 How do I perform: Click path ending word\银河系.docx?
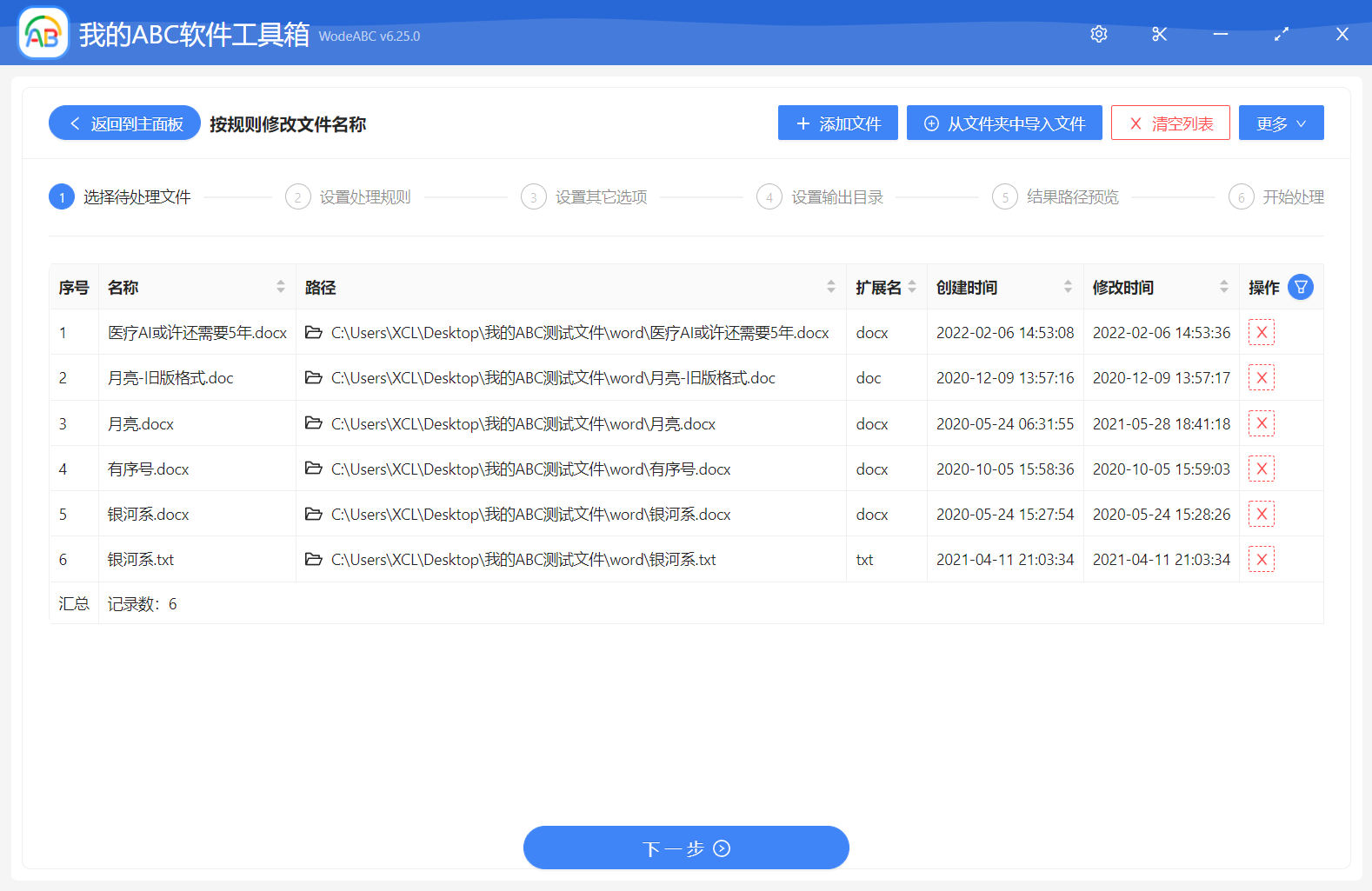pyautogui.click(x=530, y=514)
